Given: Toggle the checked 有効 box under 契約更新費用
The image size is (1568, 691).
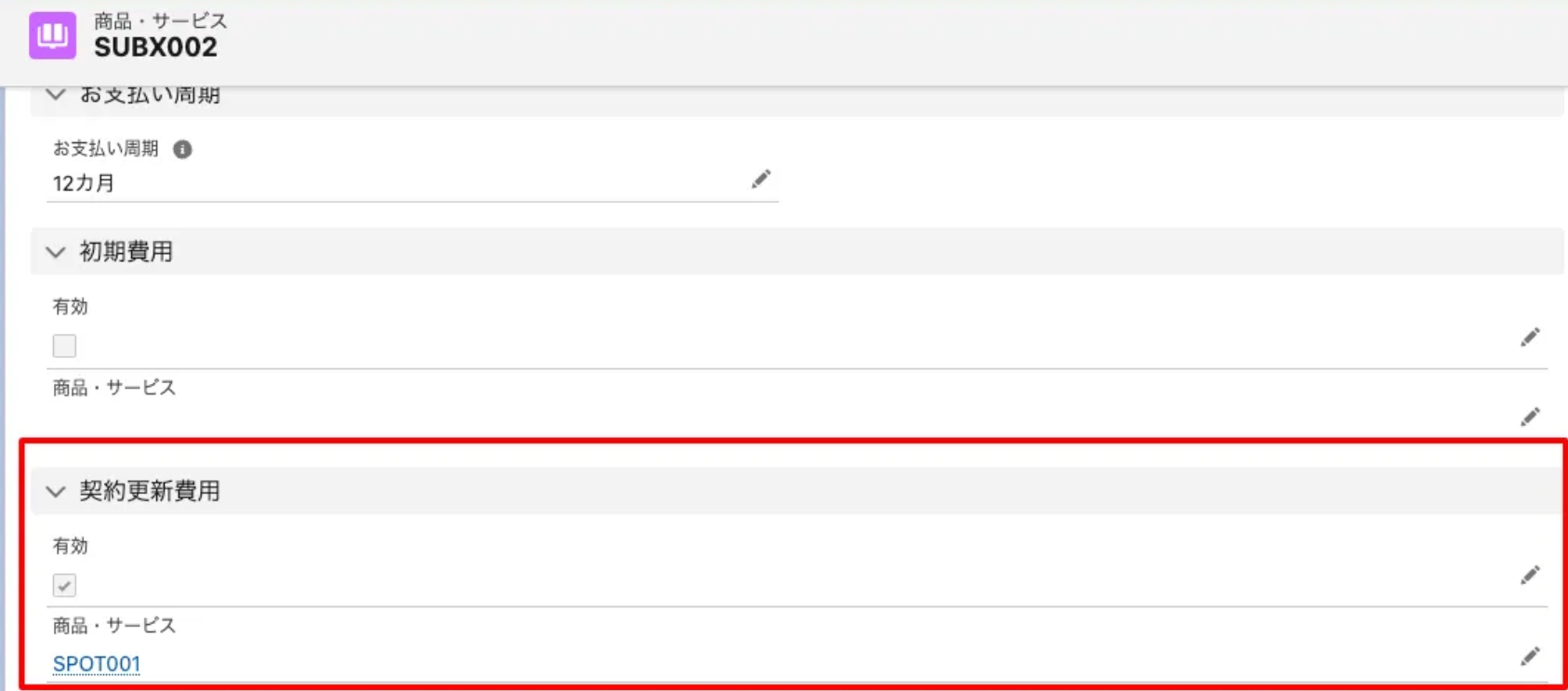Looking at the screenshot, I should pos(64,585).
